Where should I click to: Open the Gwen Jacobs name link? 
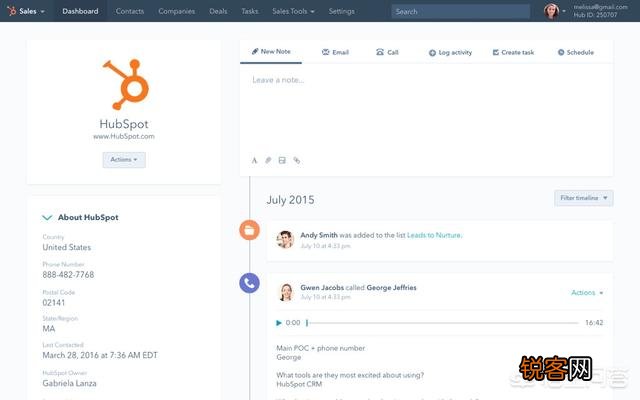click(x=322, y=288)
